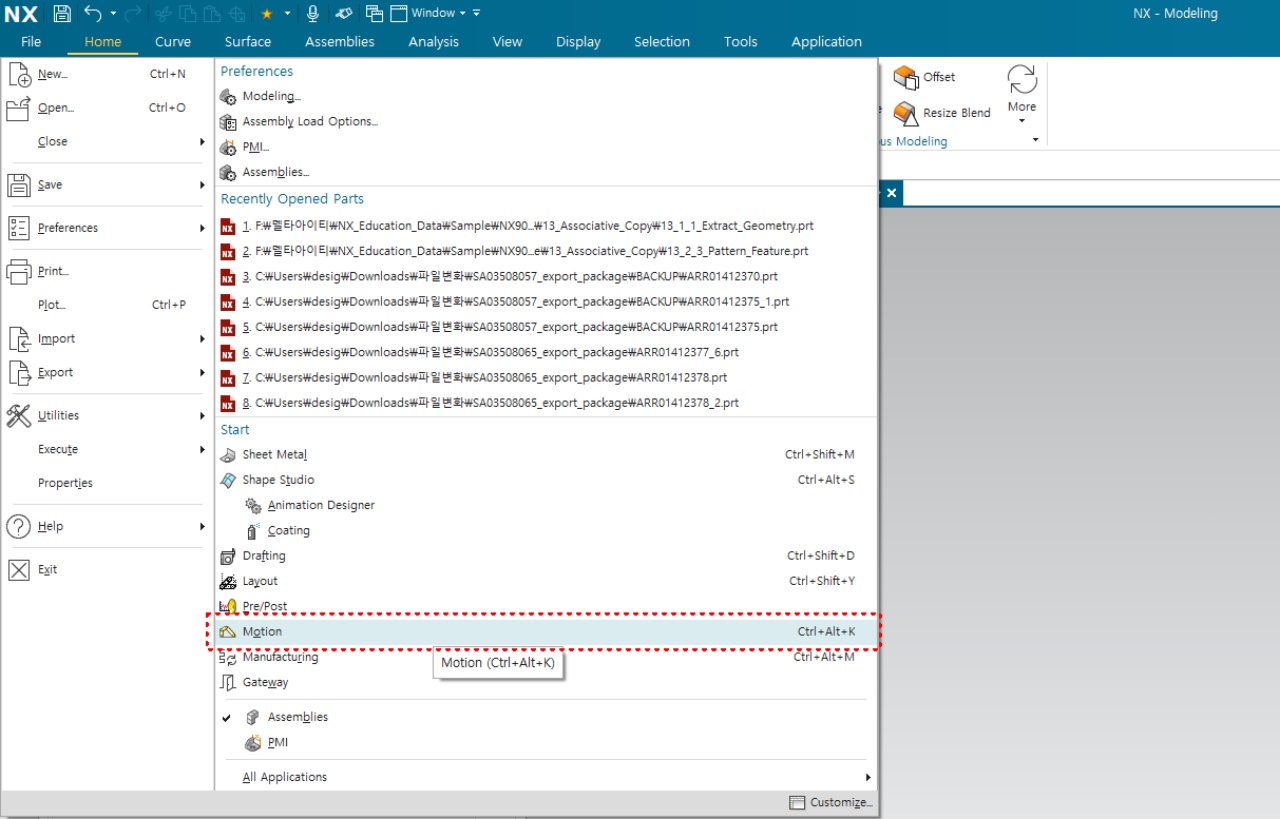Click the microphone voice command icon
The width and height of the screenshot is (1280, 819).
tap(313, 13)
